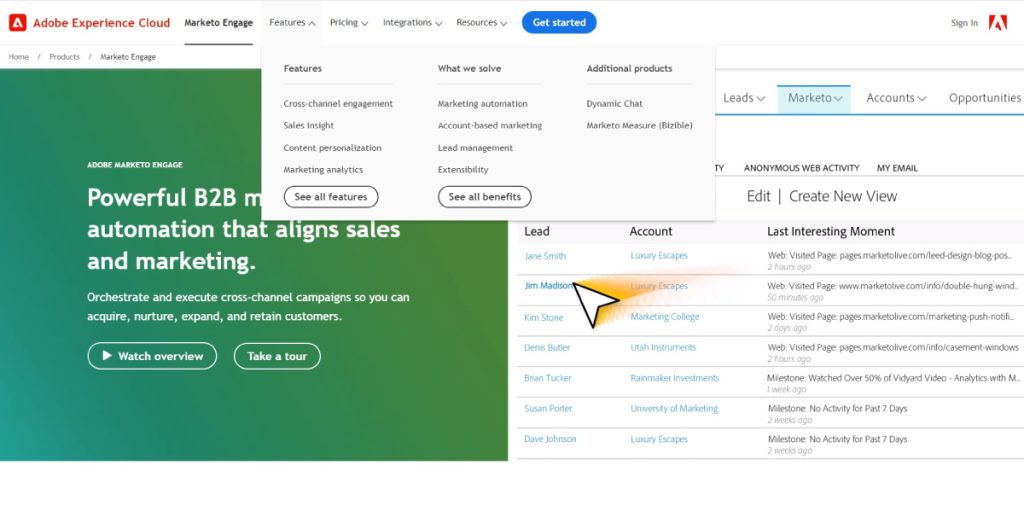
Task: Open lead Denis Butler
Action: pyautogui.click(x=547, y=347)
